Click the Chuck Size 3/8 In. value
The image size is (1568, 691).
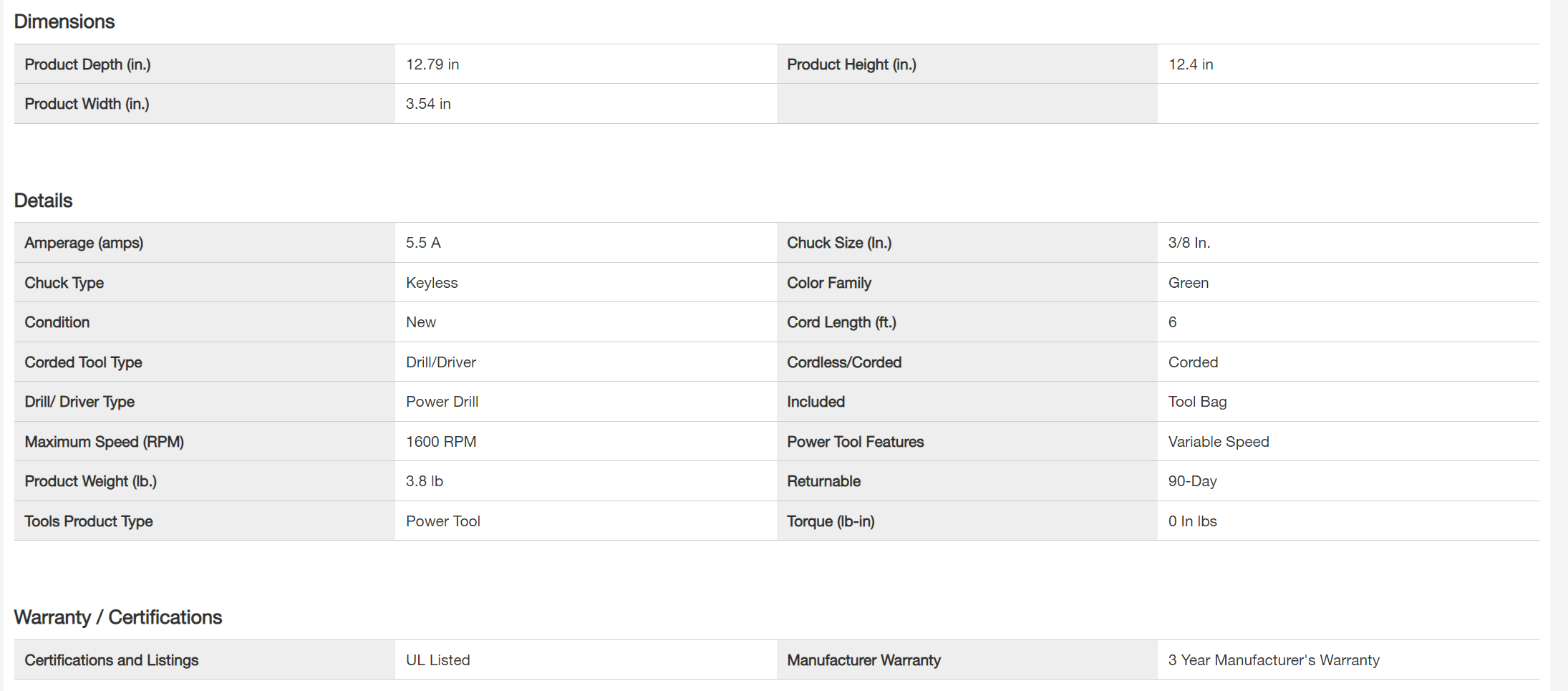pyautogui.click(x=1189, y=243)
